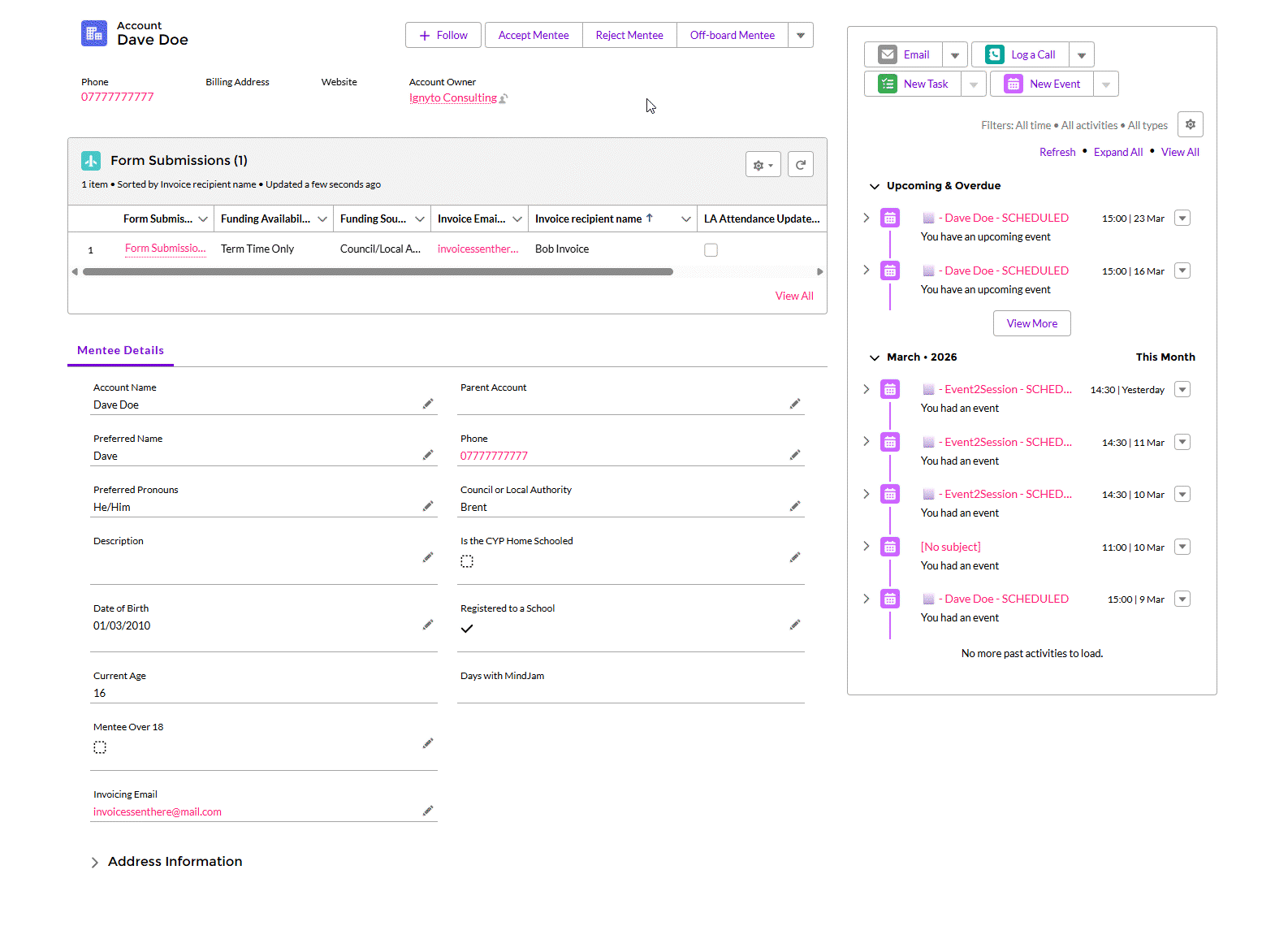This screenshot has width=1275, height=952.
Task: Edit Invoicing Email pencil icon
Action: click(x=428, y=811)
